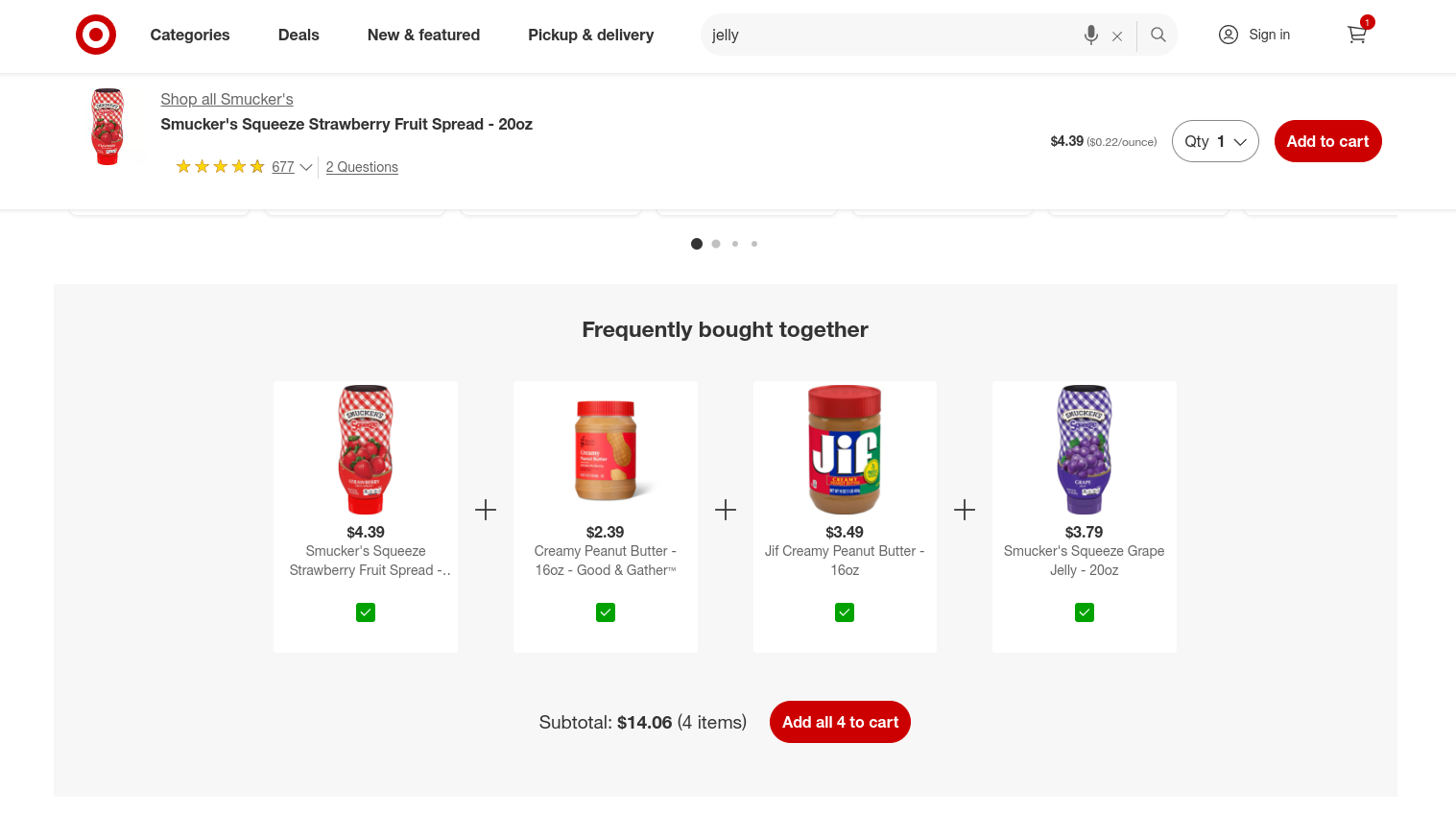
Task: Clear the jelly search text
Action: [1117, 36]
